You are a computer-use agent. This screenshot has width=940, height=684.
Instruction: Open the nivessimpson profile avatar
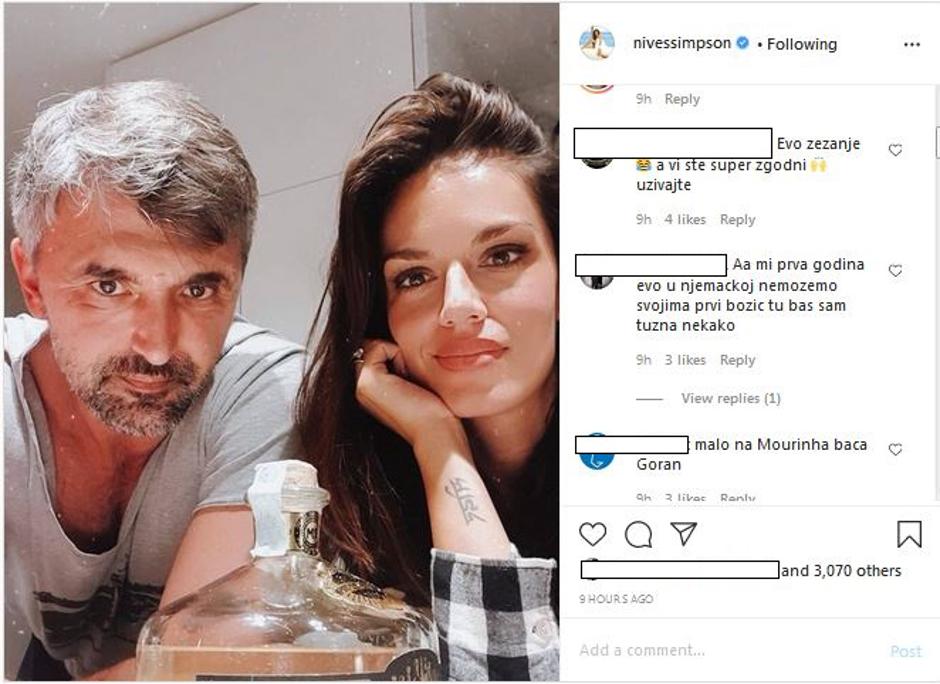597,43
